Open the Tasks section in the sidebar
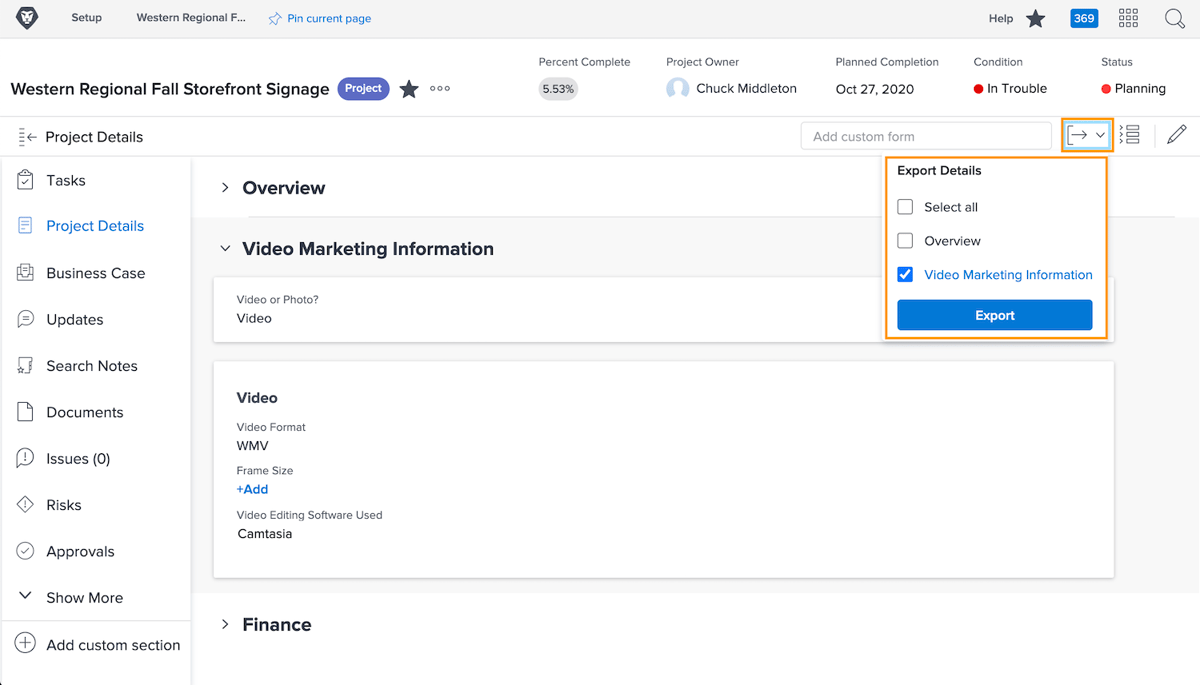The width and height of the screenshot is (1200, 685). 66,180
